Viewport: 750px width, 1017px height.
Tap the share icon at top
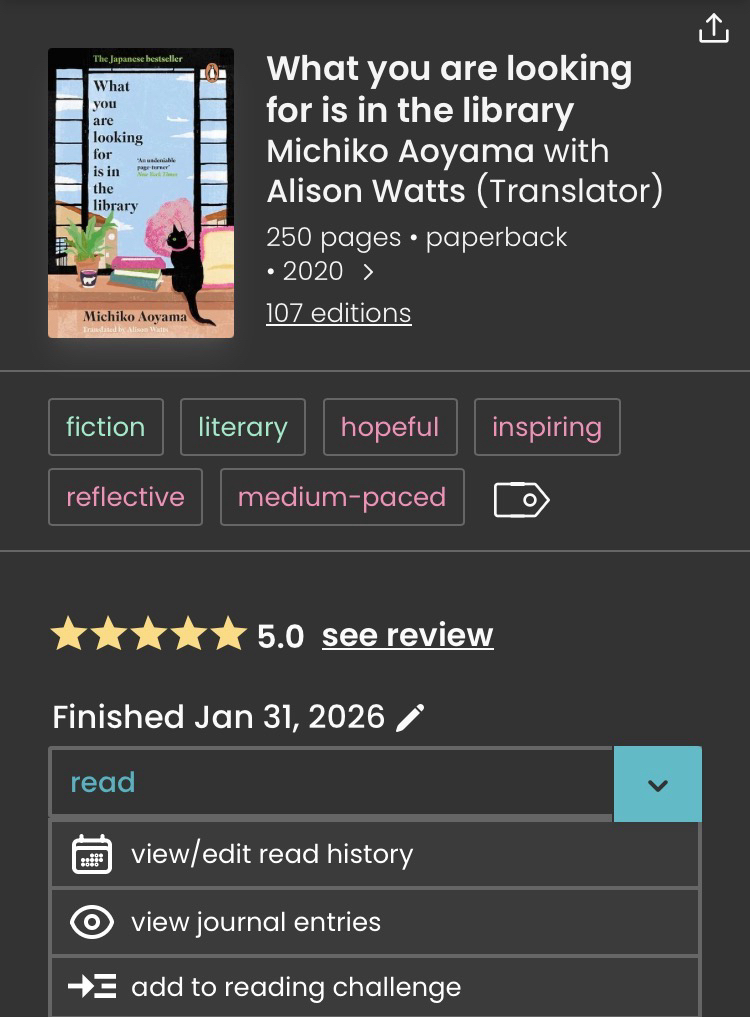[x=713, y=28]
